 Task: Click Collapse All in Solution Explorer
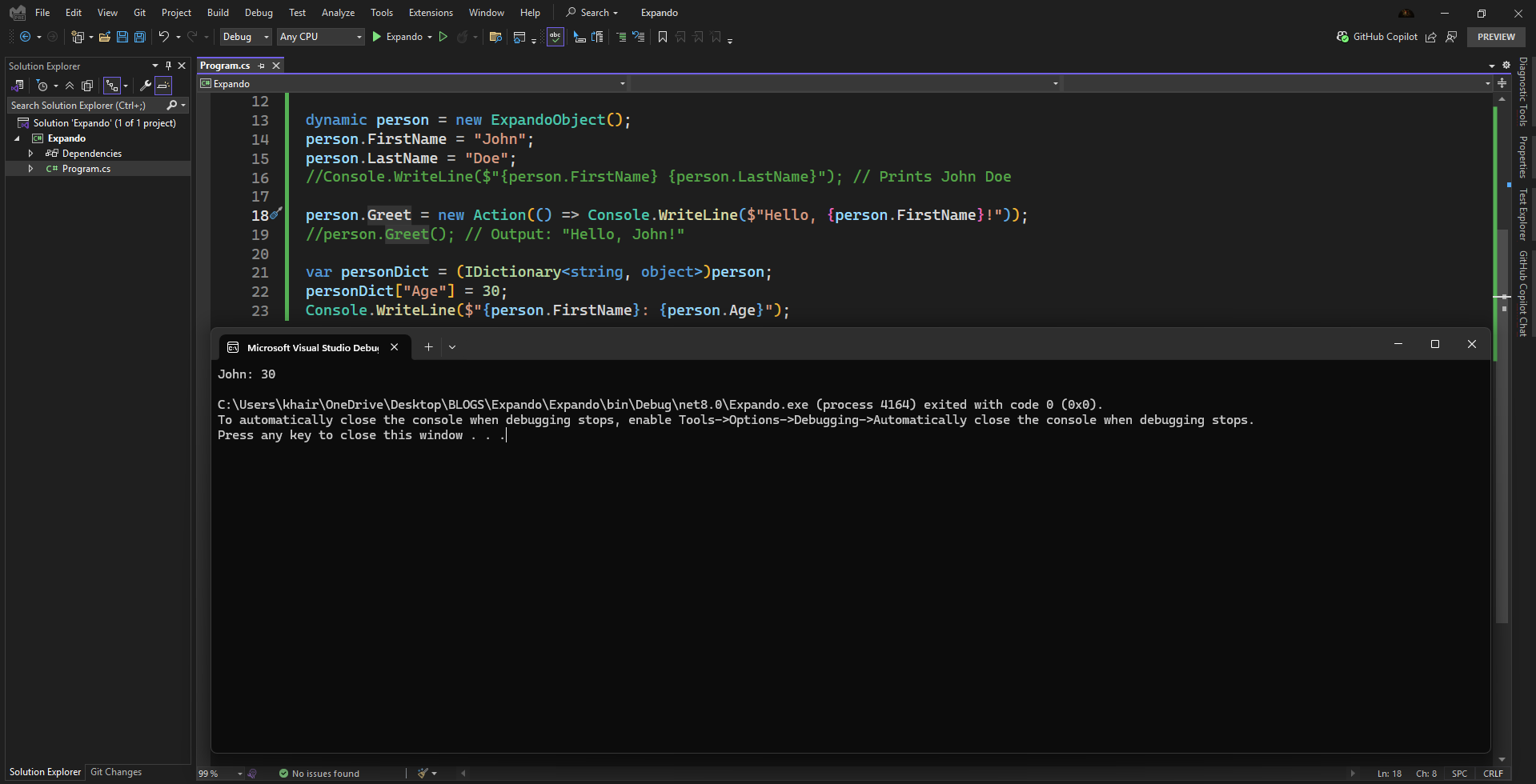point(70,86)
